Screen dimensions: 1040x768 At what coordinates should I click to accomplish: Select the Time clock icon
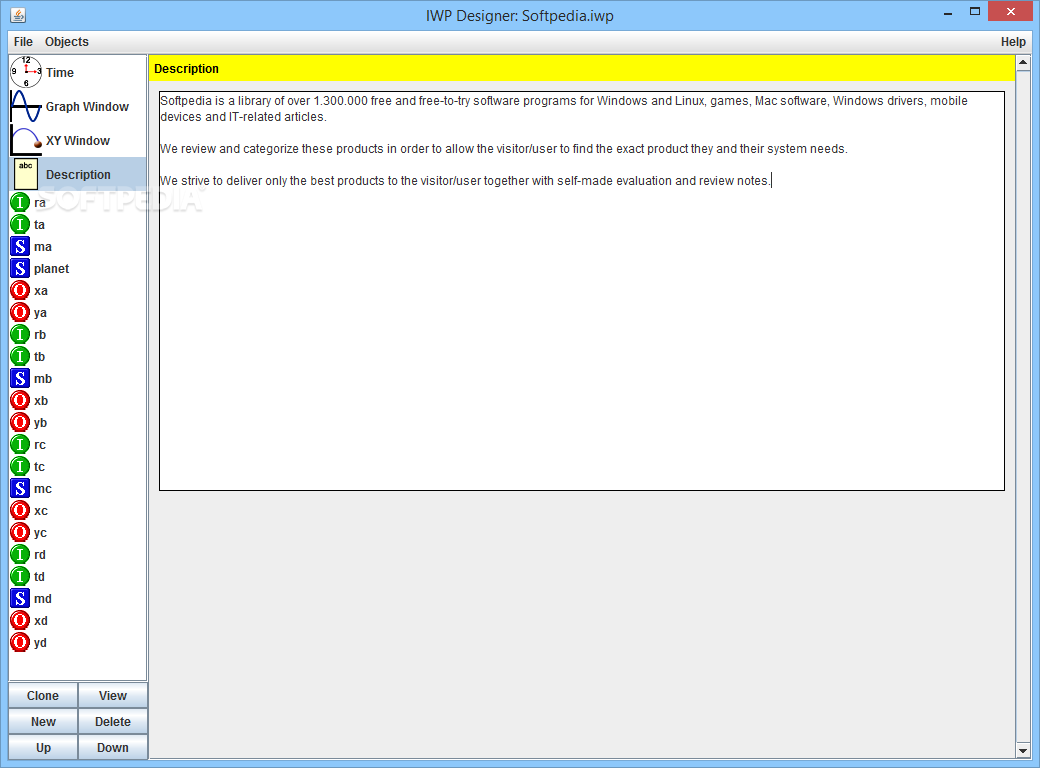point(26,72)
